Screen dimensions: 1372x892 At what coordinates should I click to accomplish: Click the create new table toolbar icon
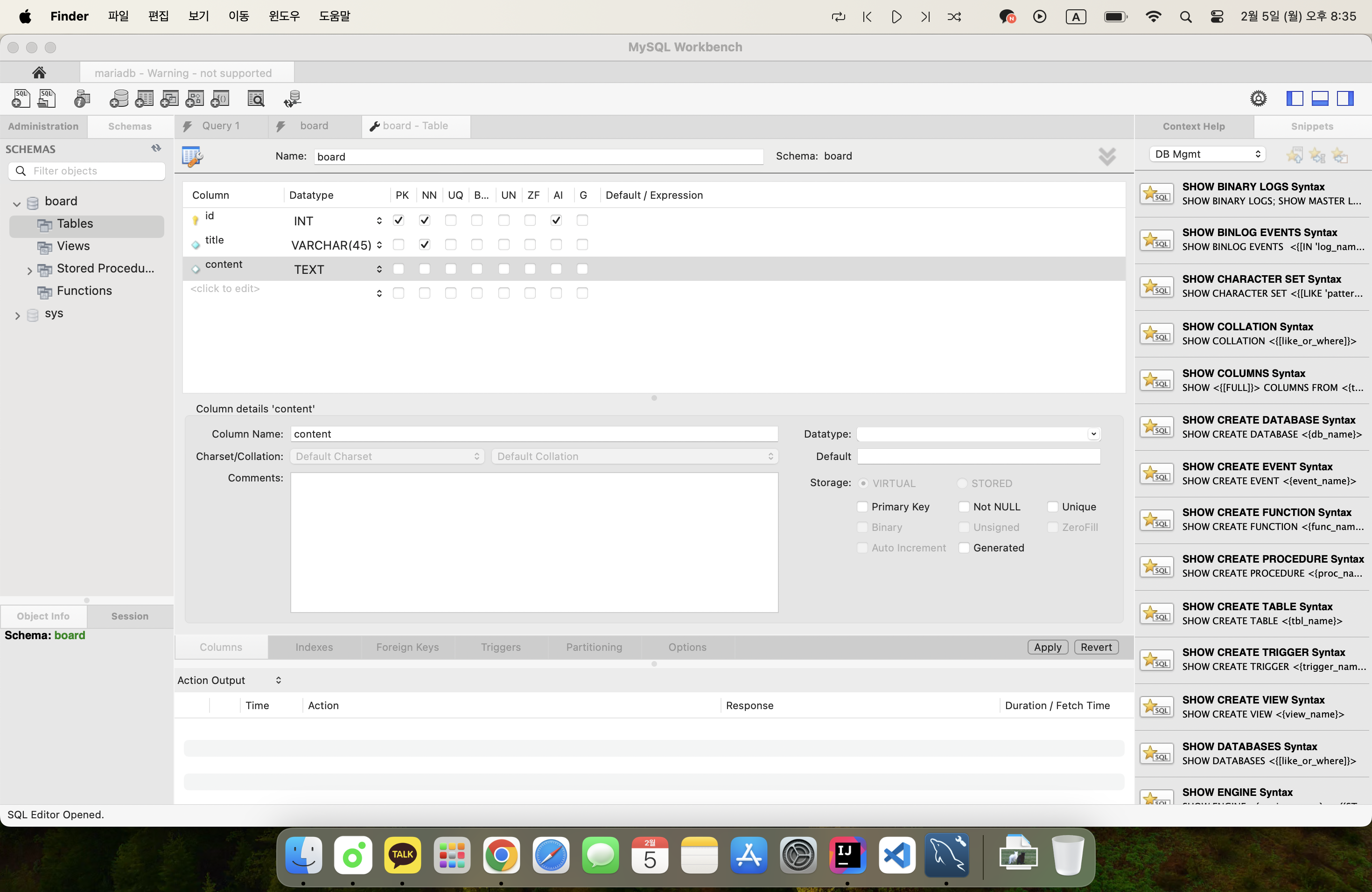tap(144, 98)
